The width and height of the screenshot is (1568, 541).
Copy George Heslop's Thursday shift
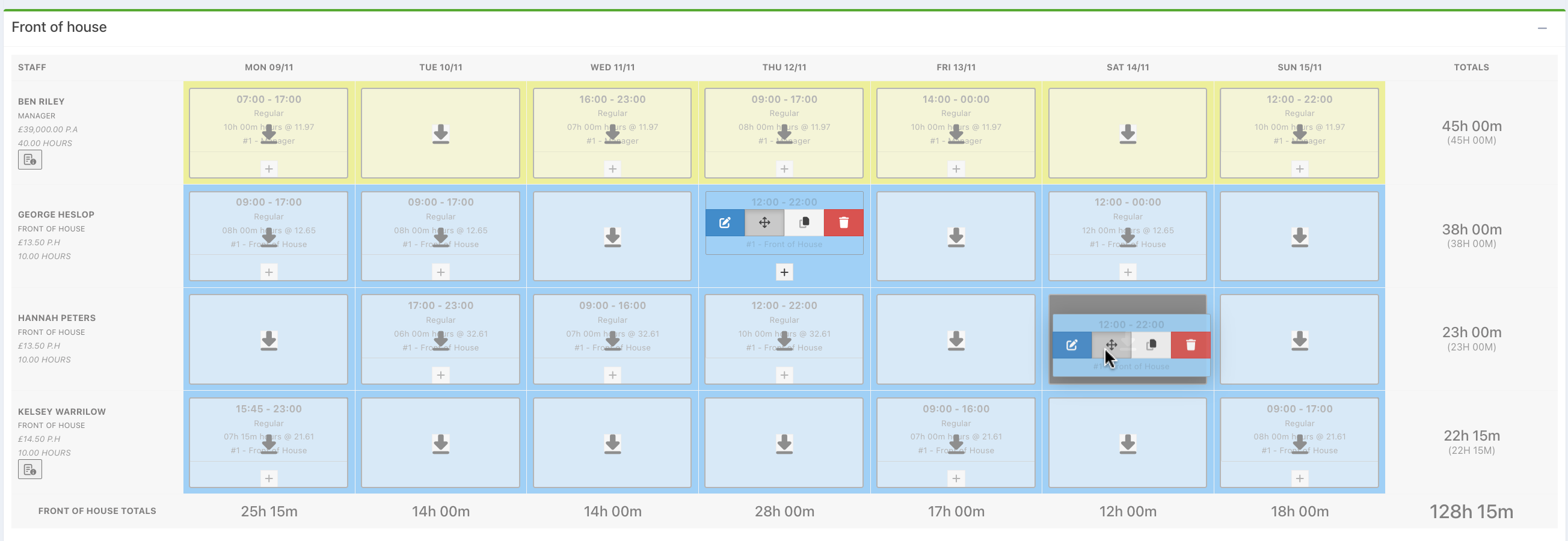(804, 223)
